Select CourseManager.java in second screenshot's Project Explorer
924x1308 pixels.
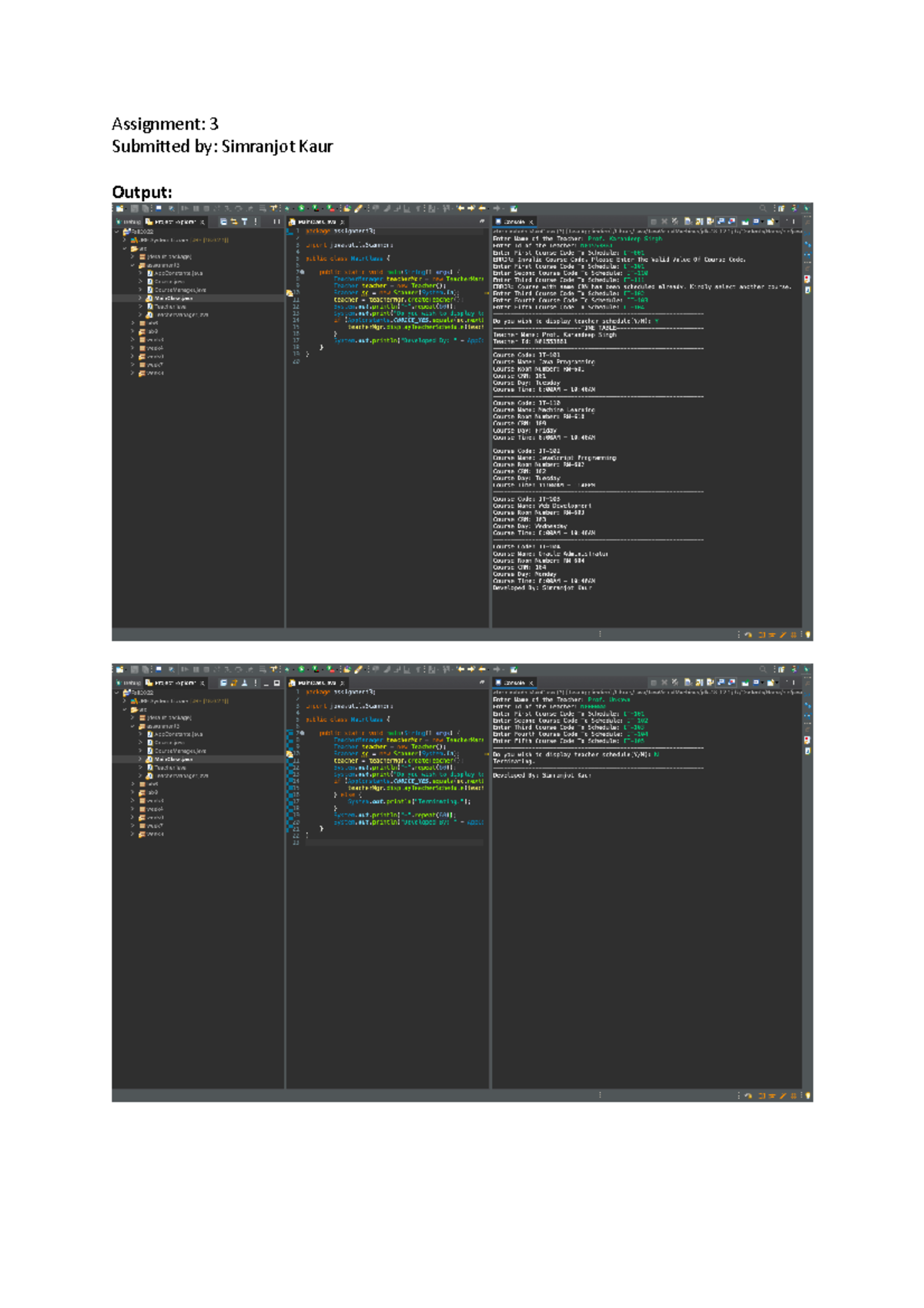179,751
